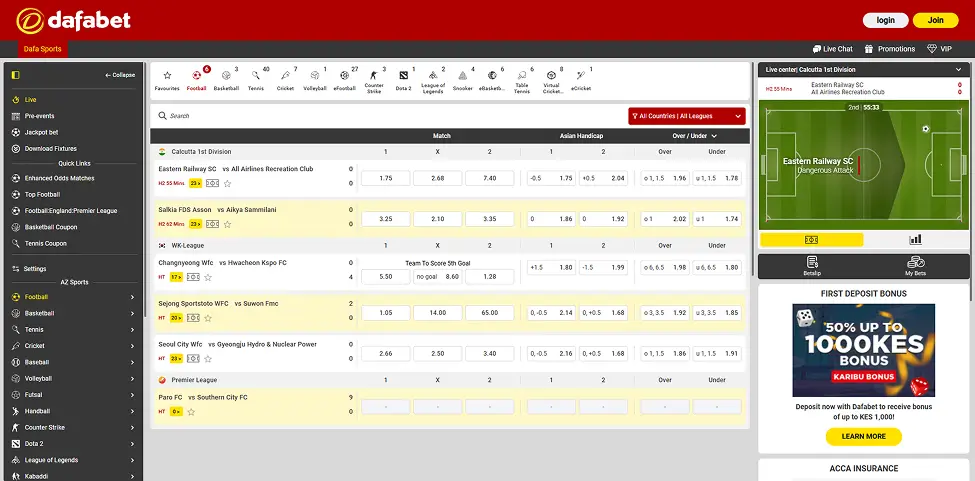Favourite the Changnyeong Wfc match

pos(208,277)
